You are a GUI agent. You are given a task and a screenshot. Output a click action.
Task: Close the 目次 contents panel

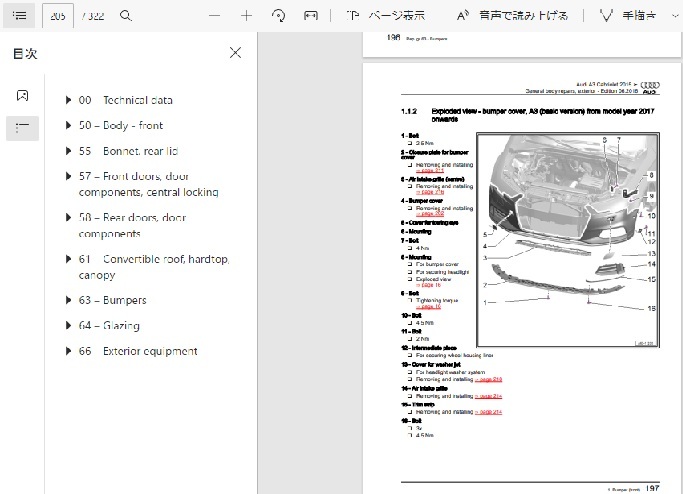pos(235,53)
